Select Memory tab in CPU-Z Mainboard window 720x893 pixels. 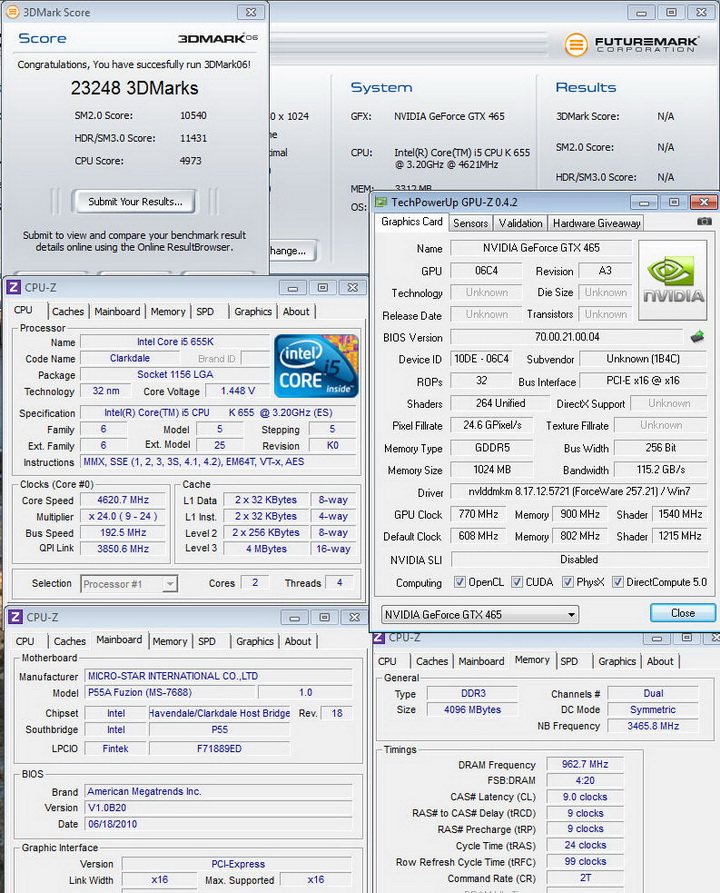pos(170,641)
